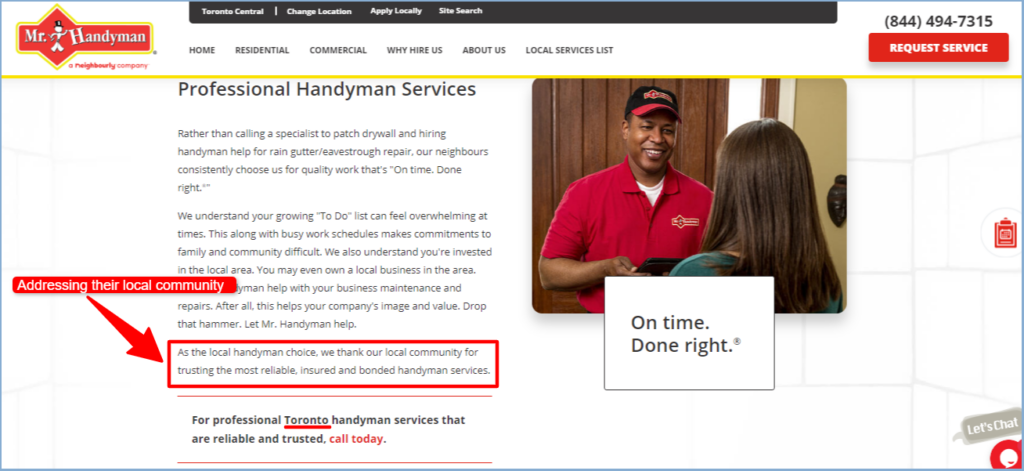Call the phone number (844) 494-7315

click(938, 22)
